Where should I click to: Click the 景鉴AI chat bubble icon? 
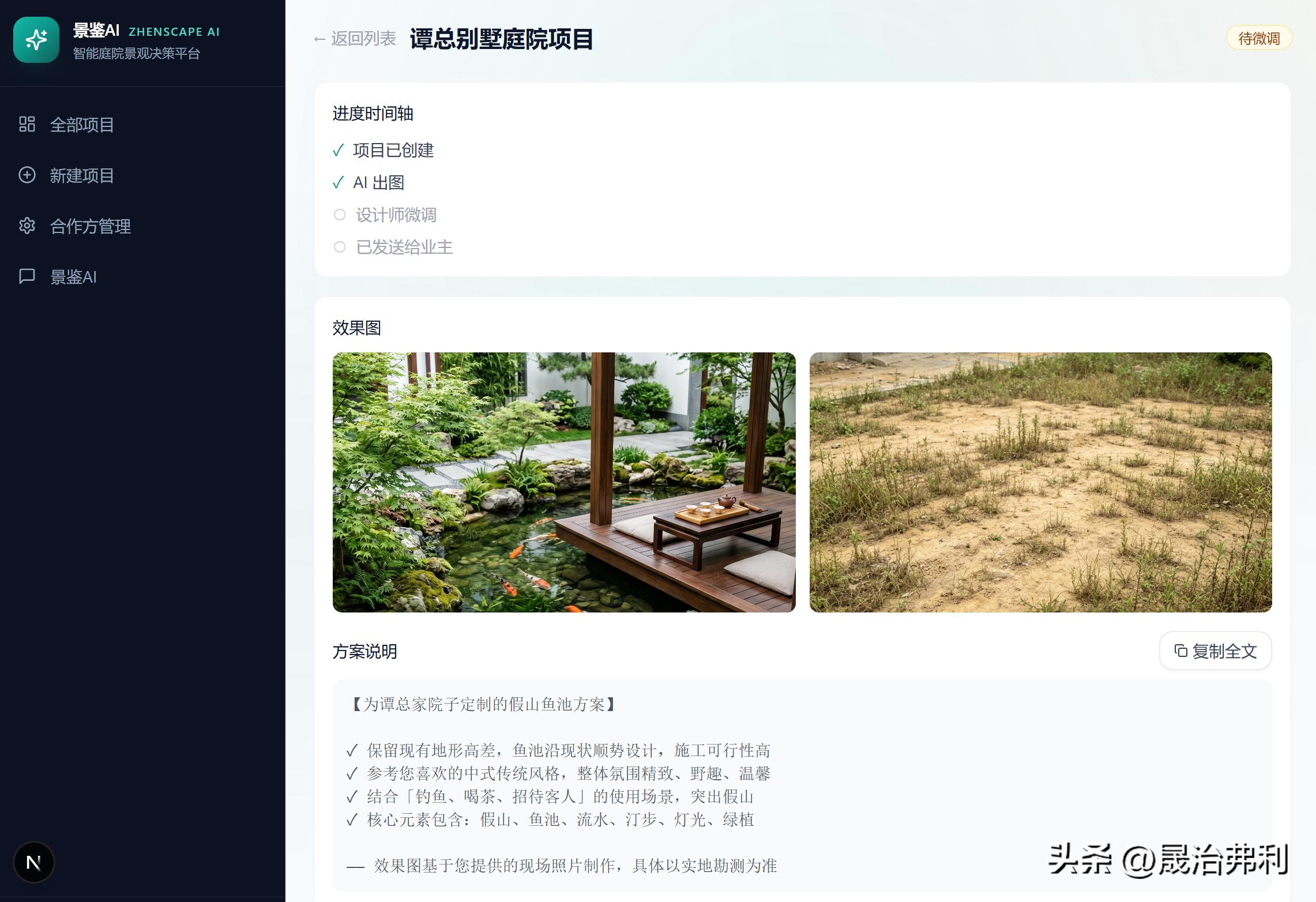click(27, 276)
